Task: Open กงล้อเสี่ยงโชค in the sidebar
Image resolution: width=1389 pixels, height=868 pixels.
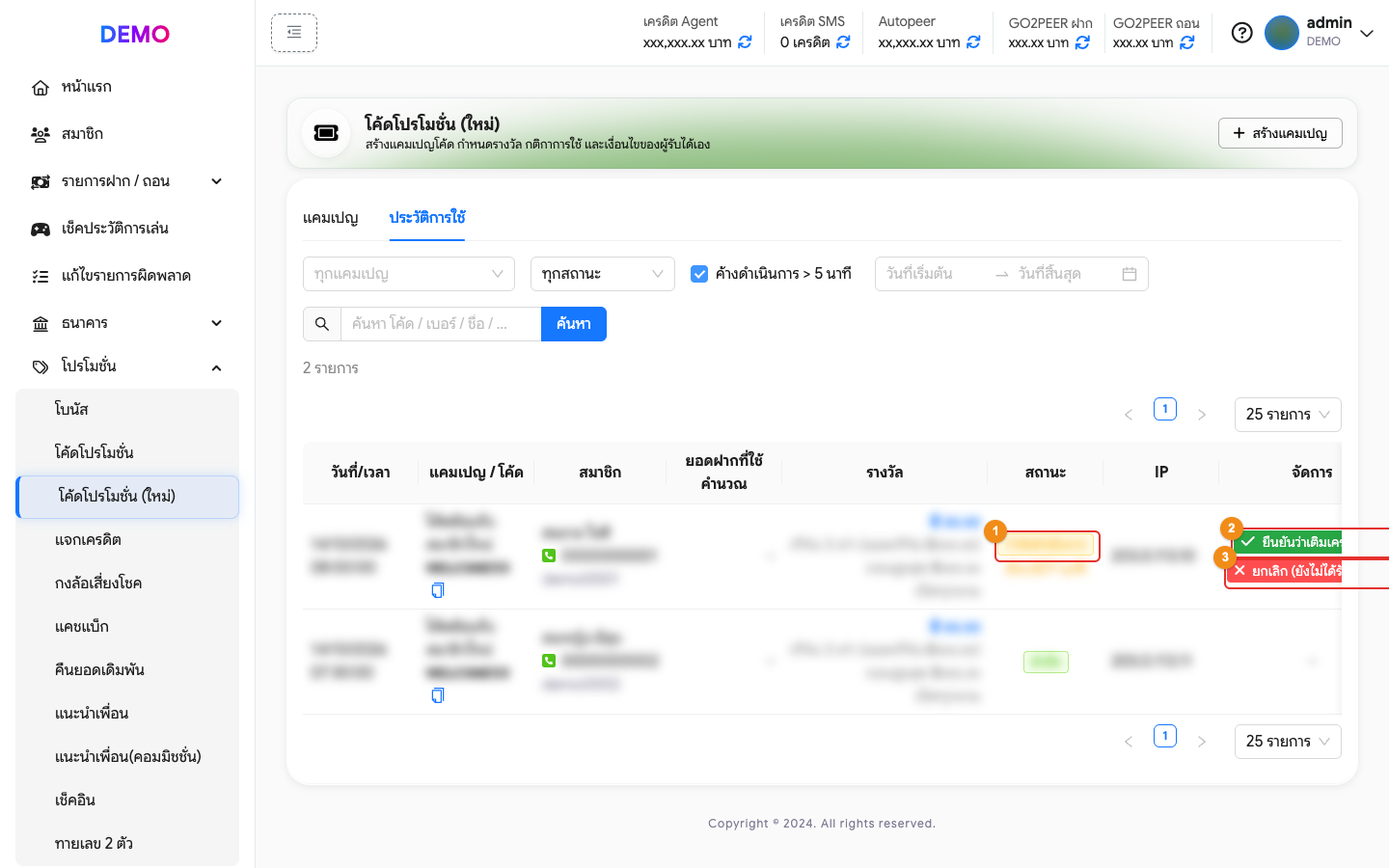Action: (x=127, y=583)
